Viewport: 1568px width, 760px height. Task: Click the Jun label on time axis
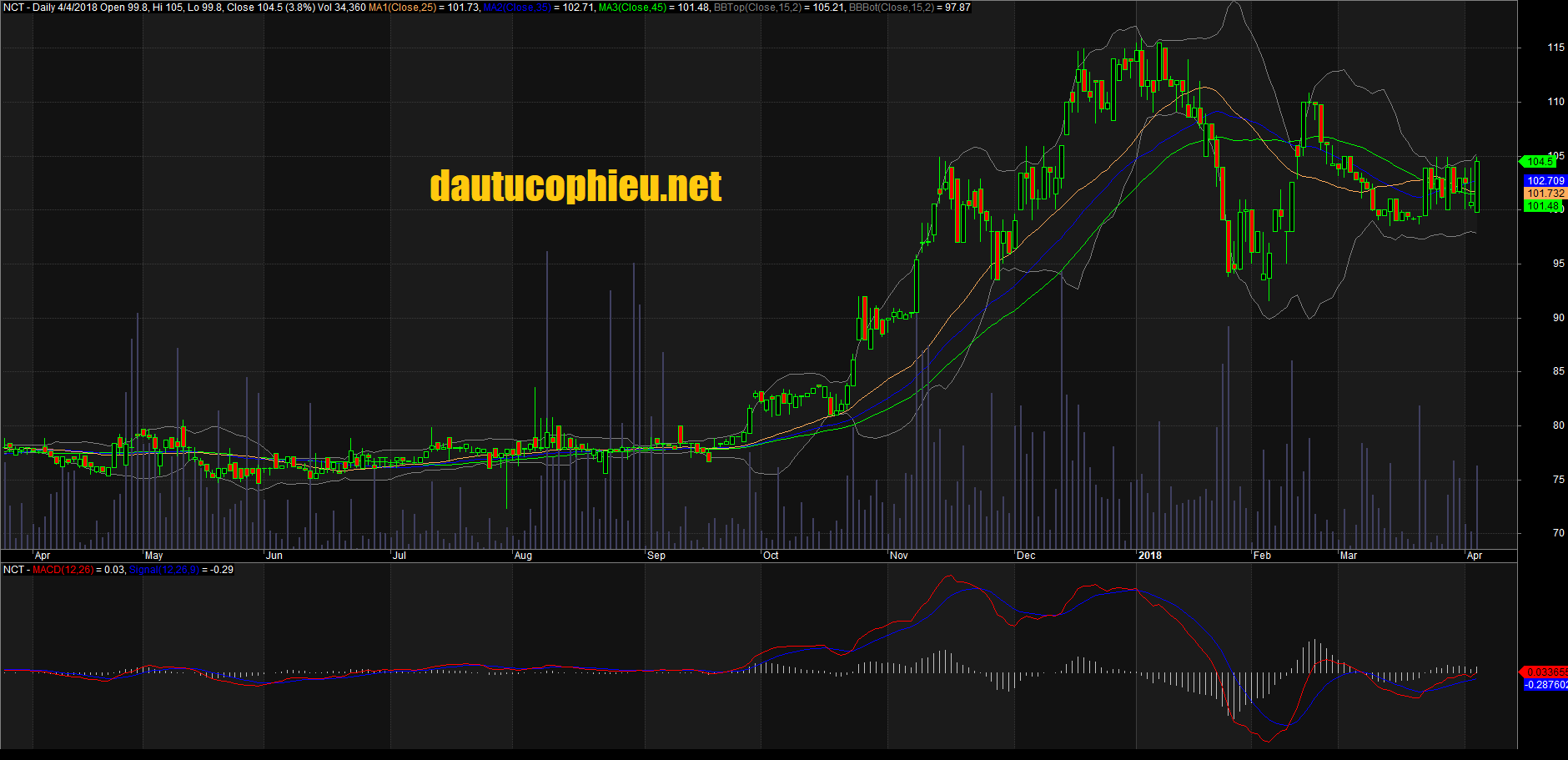[x=274, y=556]
